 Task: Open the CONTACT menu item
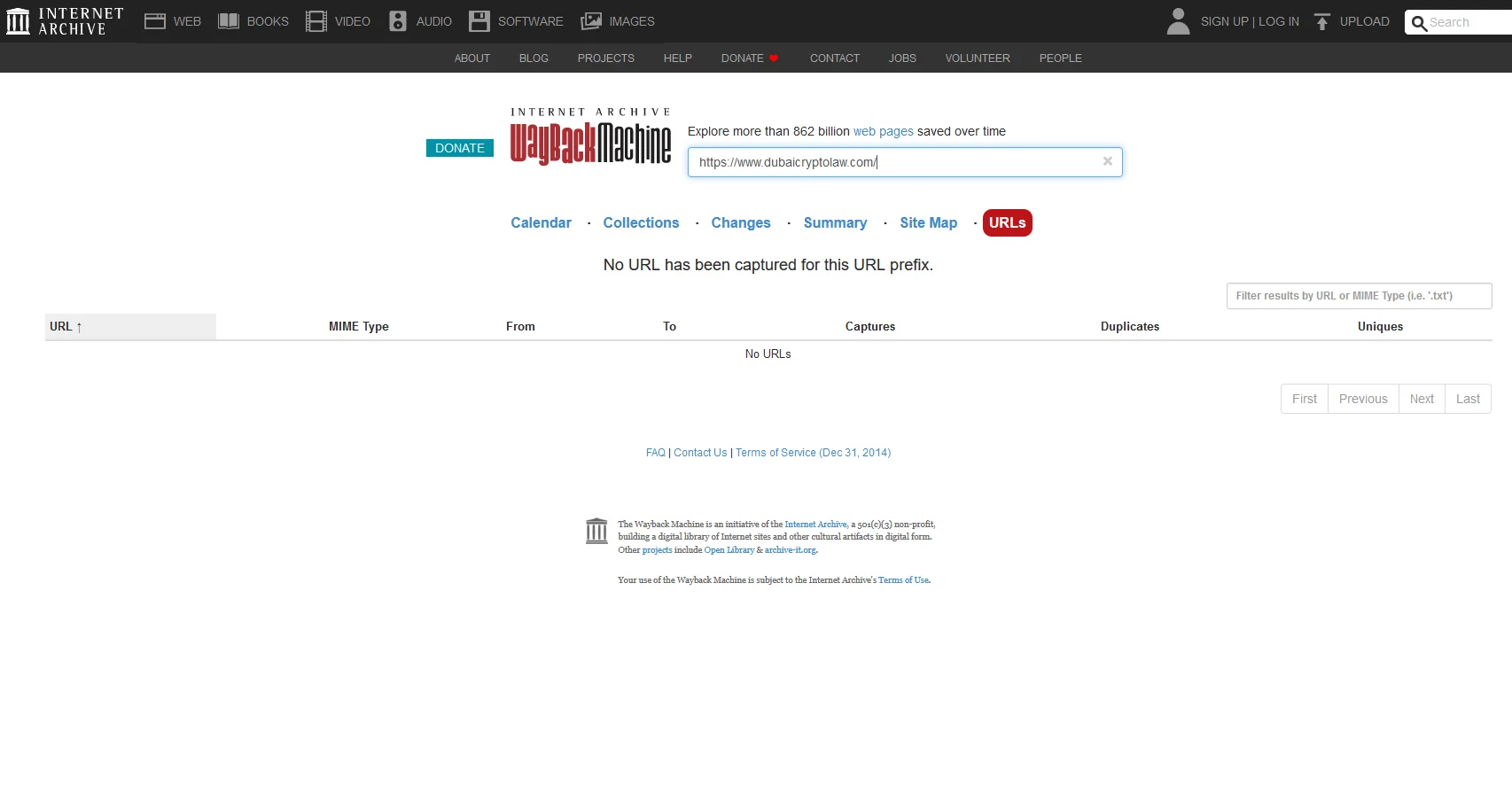pos(835,58)
